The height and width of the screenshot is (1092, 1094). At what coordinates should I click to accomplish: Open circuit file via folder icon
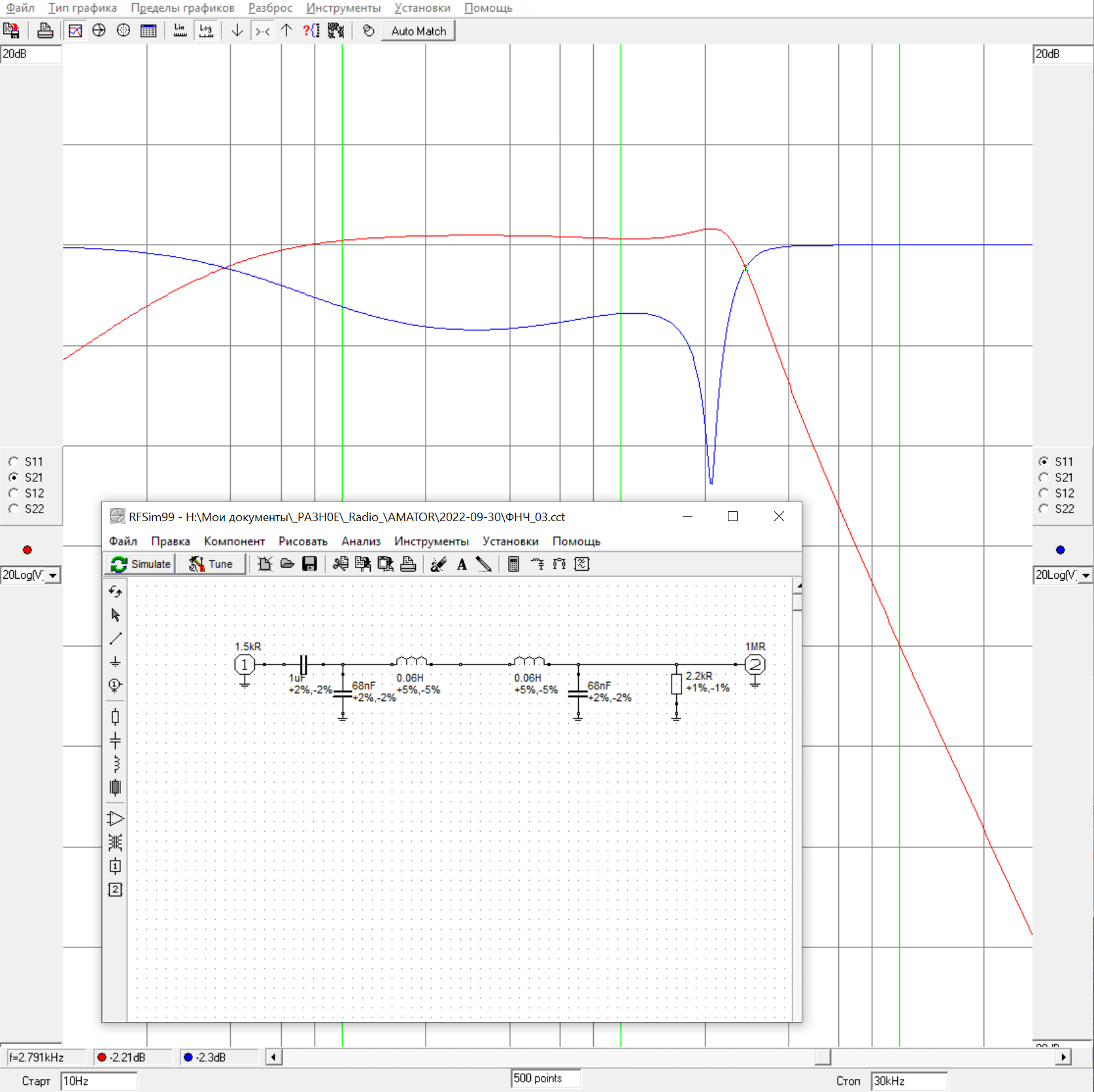tap(287, 564)
